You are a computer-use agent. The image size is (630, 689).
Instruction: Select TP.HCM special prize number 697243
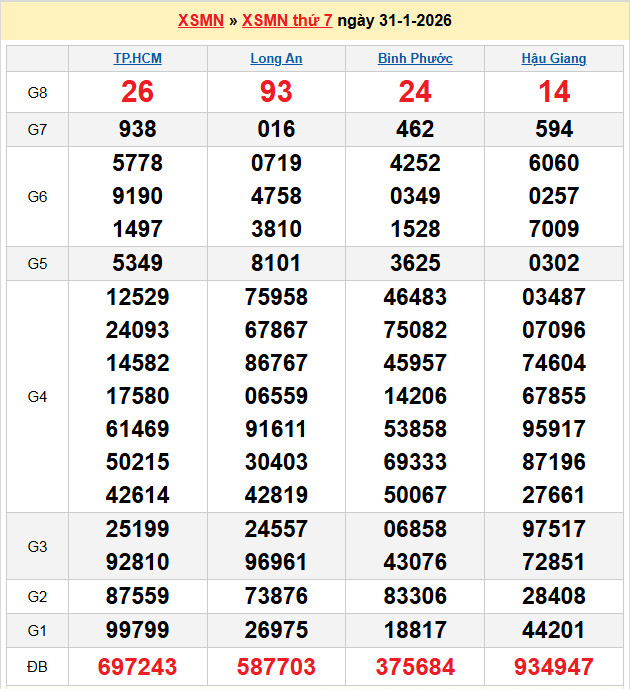tap(137, 667)
